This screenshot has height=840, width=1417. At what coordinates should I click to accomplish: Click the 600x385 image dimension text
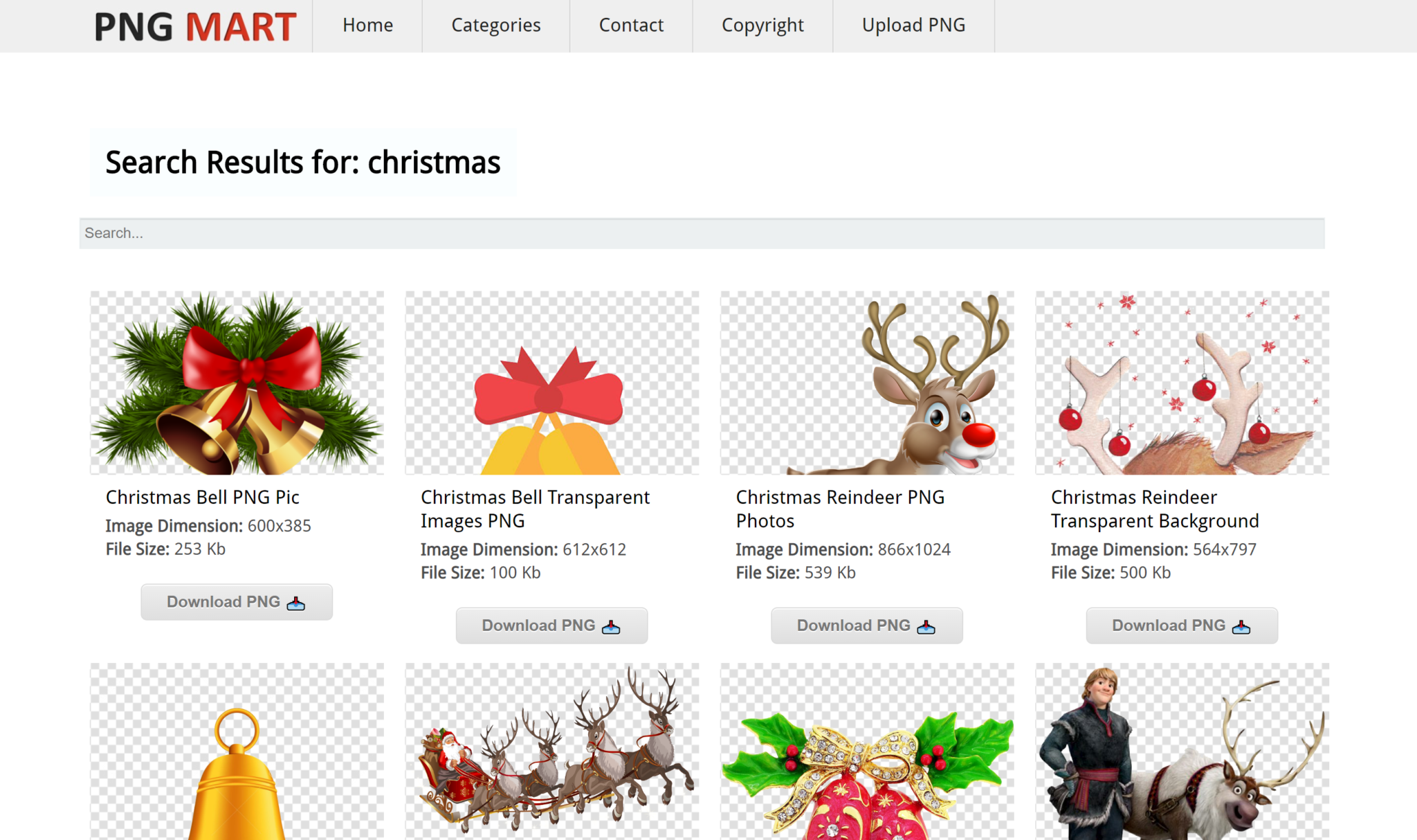pyautogui.click(x=279, y=526)
